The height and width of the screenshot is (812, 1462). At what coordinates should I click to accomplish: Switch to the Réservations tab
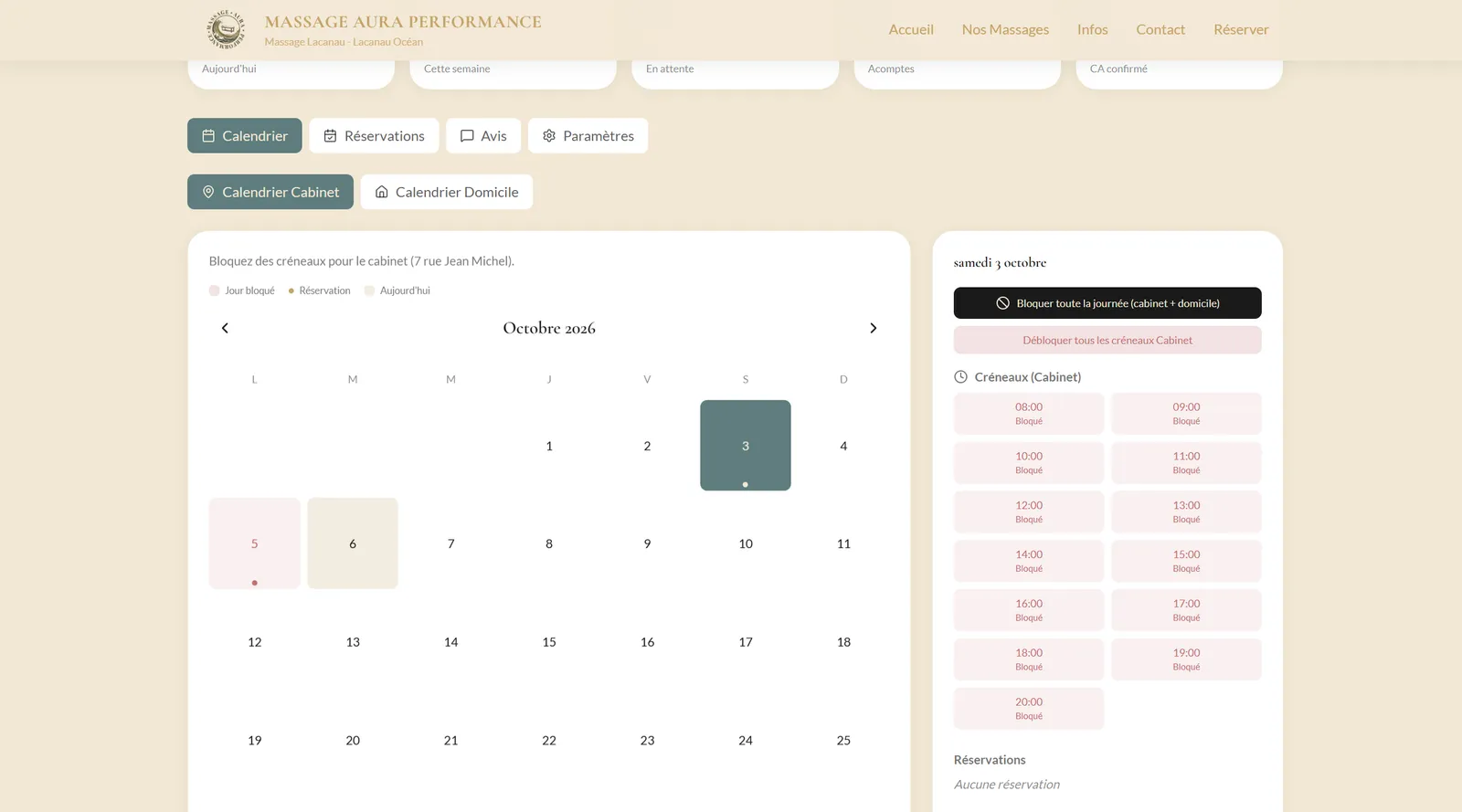coord(374,135)
